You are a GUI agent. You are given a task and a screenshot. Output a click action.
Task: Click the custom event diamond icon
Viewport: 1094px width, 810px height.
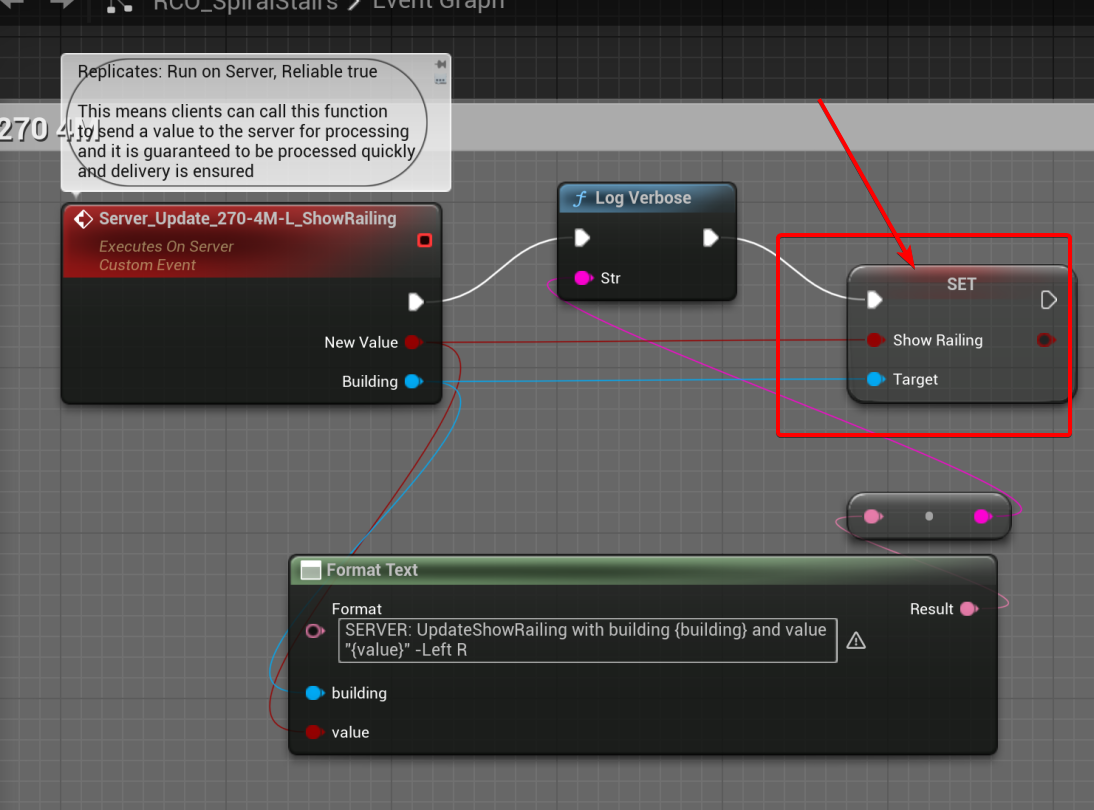point(83,219)
